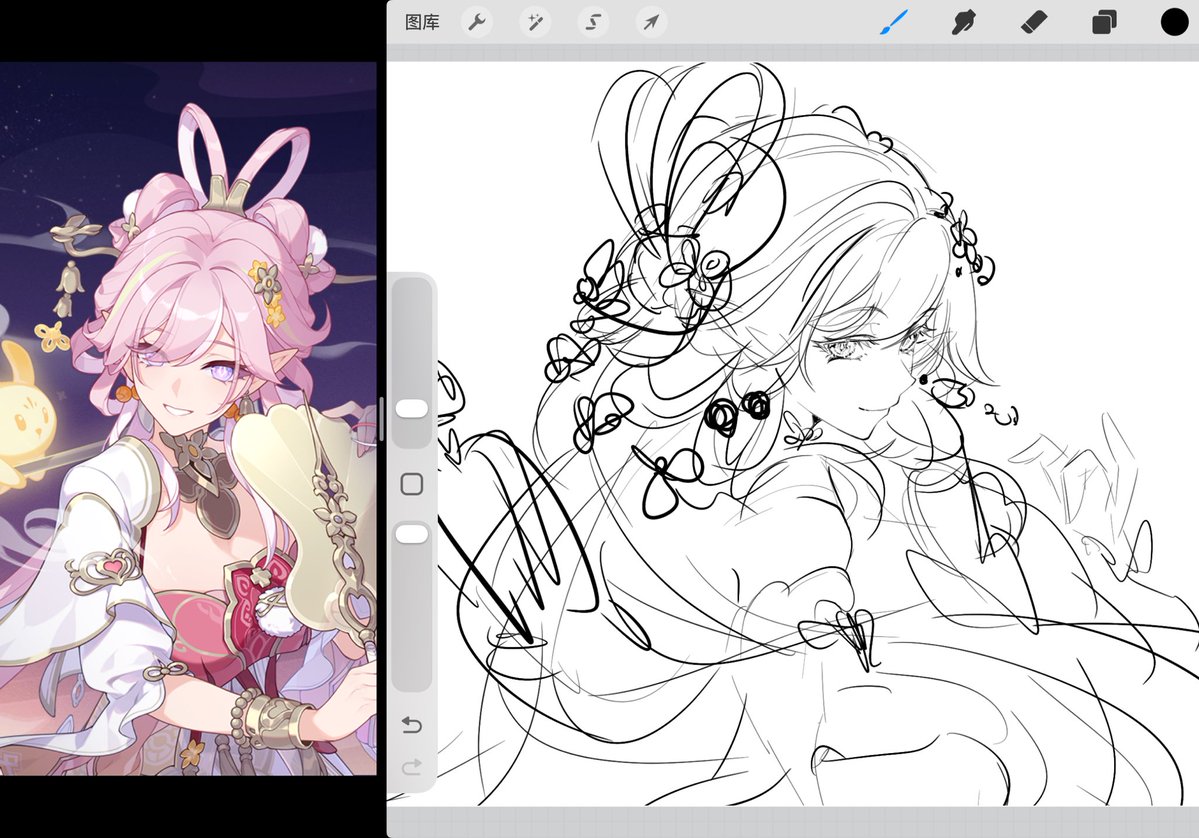Open the Adjustments magic wand menu
Viewport: 1199px width, 838px height.
(535, 22)
